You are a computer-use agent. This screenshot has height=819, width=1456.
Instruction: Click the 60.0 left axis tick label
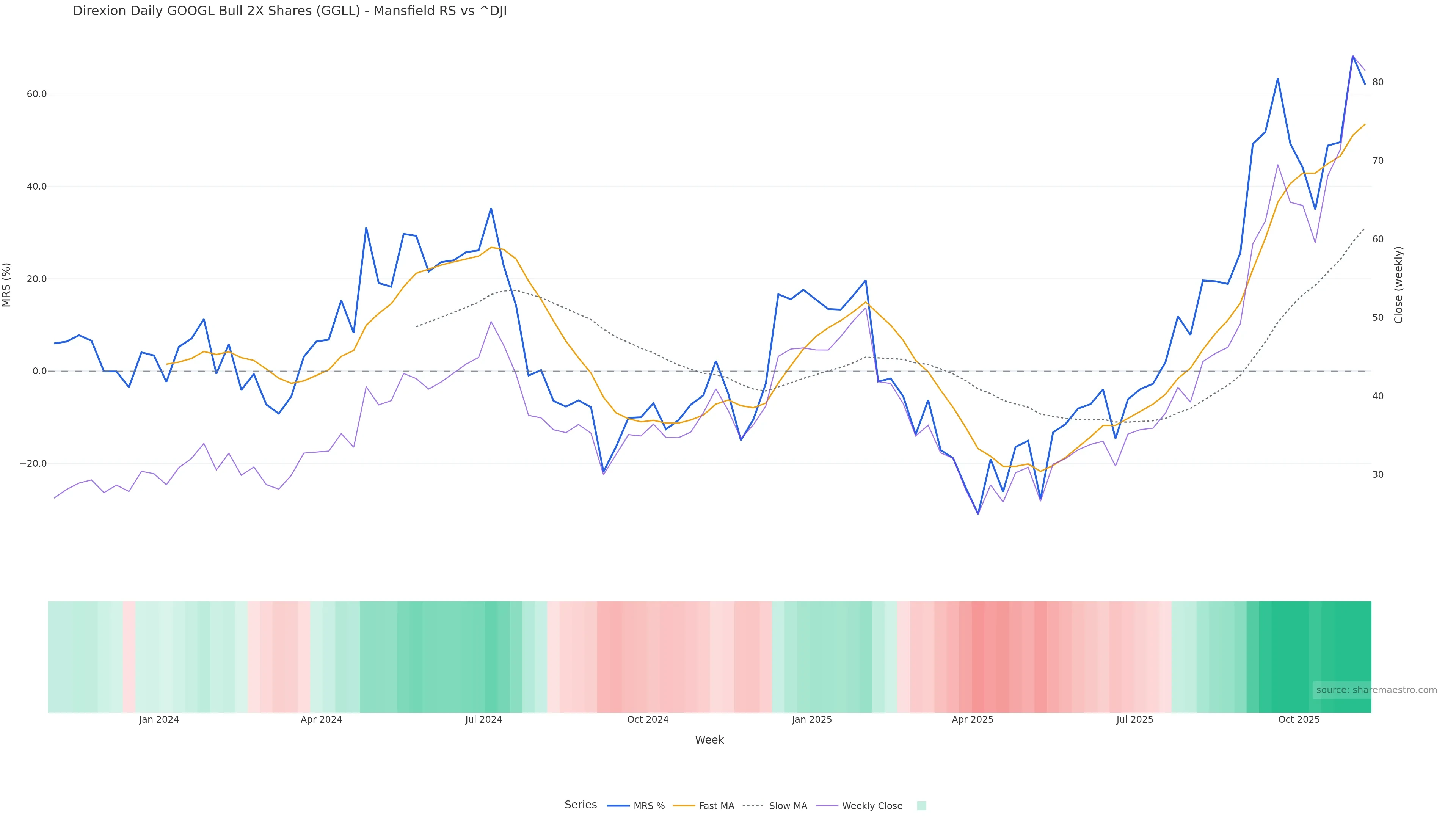pos(37,94)
